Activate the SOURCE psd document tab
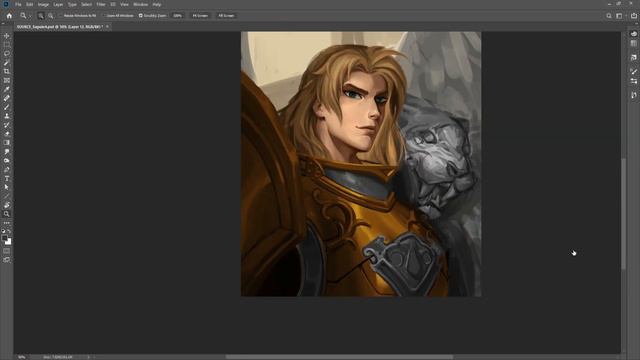Screen dimensions: 640x360 click(60, 27)
